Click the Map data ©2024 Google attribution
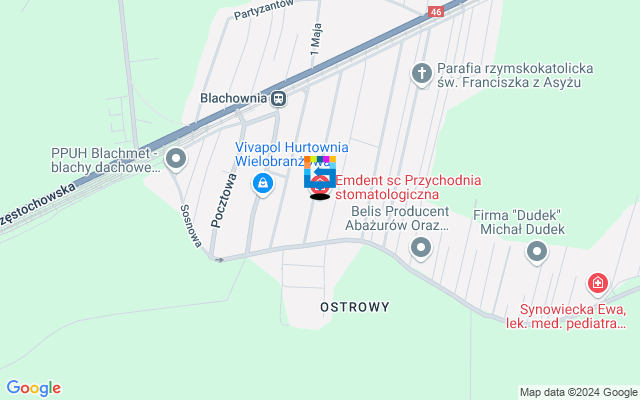Image resolution: width=640 pixels, height=400 pixels. [579, 393]
